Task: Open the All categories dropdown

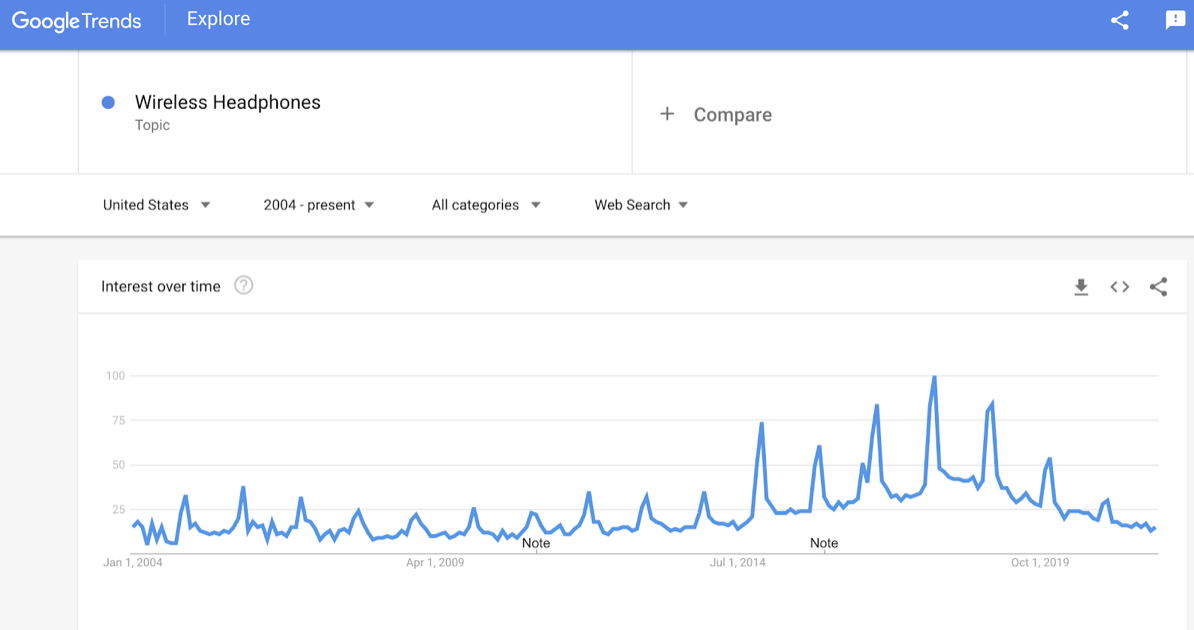Action: tap(486, 205)
